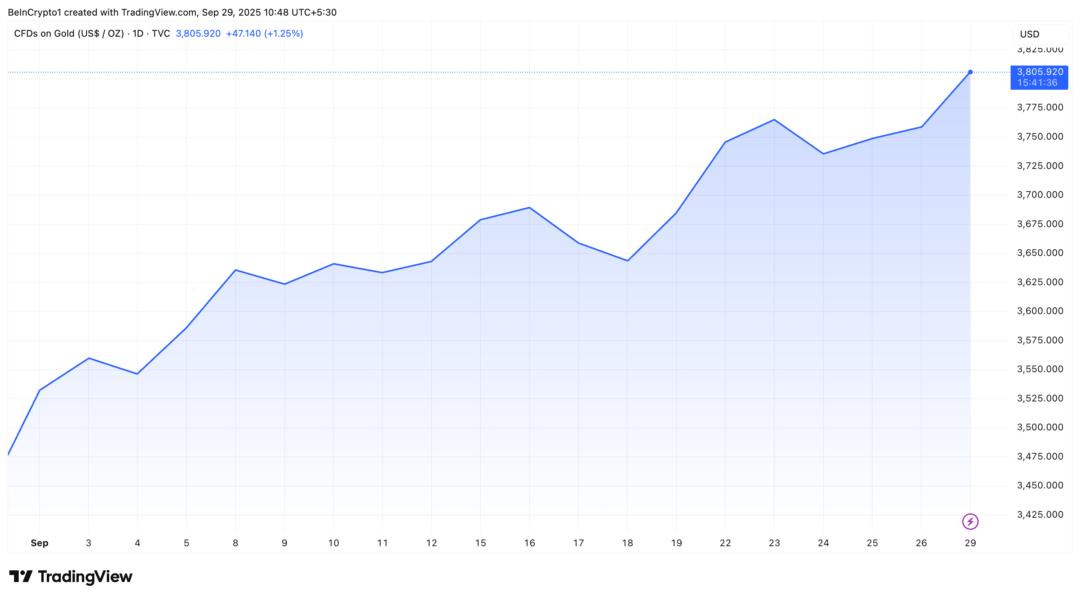The width and height of the screenshot is (1080, 600).
Task: Click the 3,425.000 price axis label
Action: click(x=1040, y=515)
